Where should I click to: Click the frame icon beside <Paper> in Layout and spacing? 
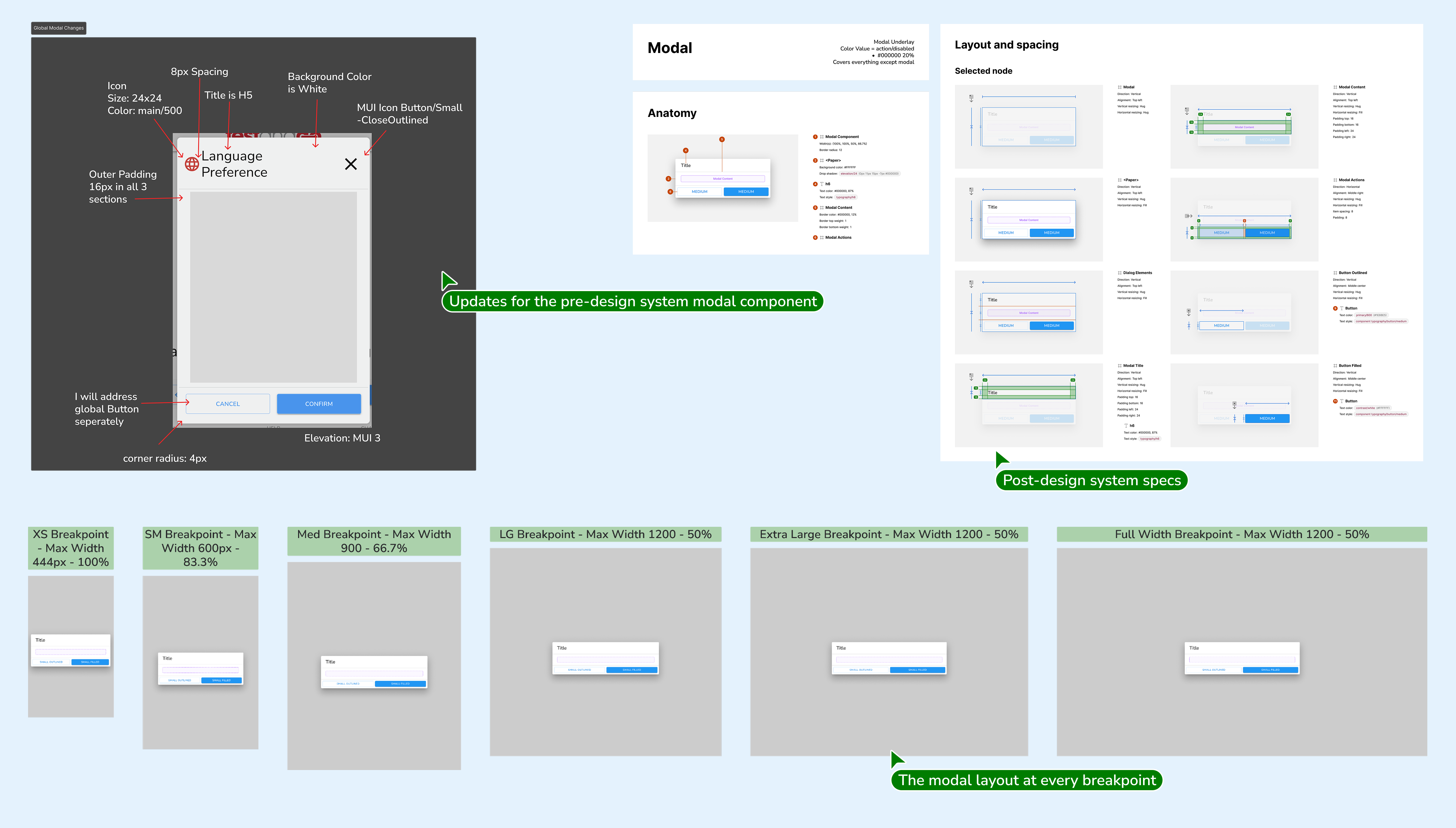pyautogui.click(x=1119, y=180)
